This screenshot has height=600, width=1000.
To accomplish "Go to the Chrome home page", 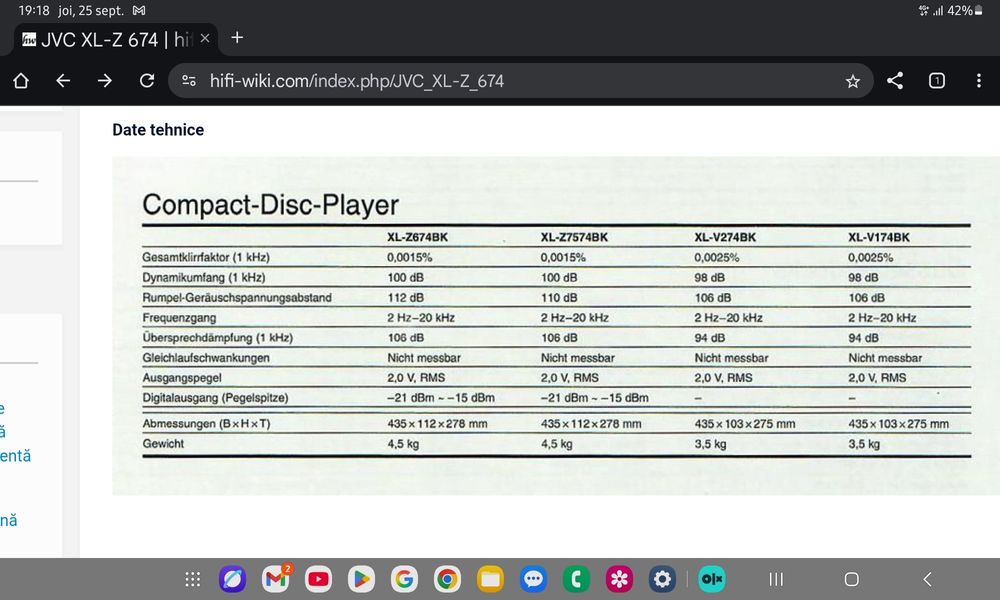I will [x=21, y=81].
